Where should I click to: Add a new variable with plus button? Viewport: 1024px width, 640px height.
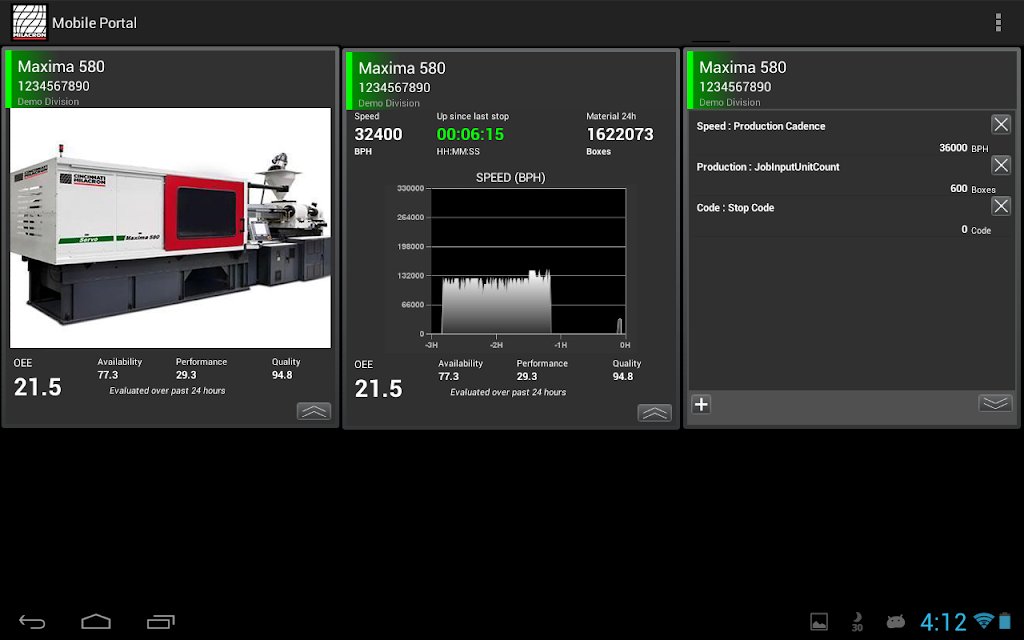pos(701,405)
